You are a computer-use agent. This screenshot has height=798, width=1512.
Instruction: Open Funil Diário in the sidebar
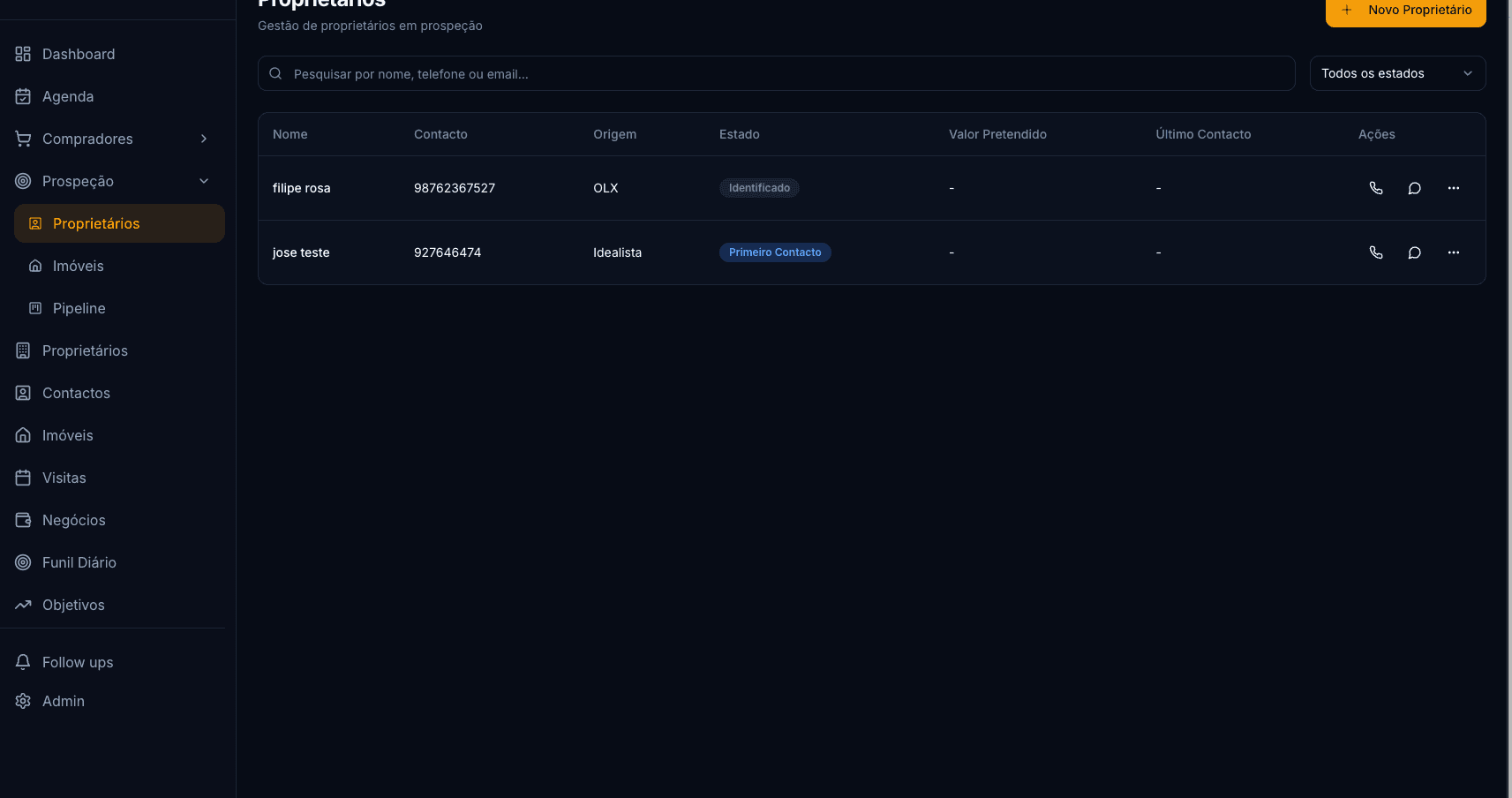pos(119,562)
